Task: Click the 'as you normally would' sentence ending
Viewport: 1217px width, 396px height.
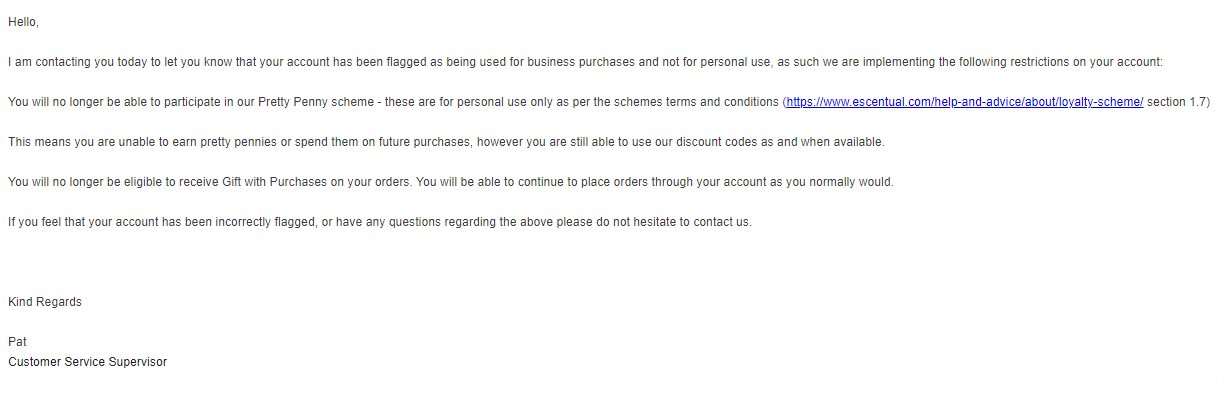Action: [x=828, y=182]
